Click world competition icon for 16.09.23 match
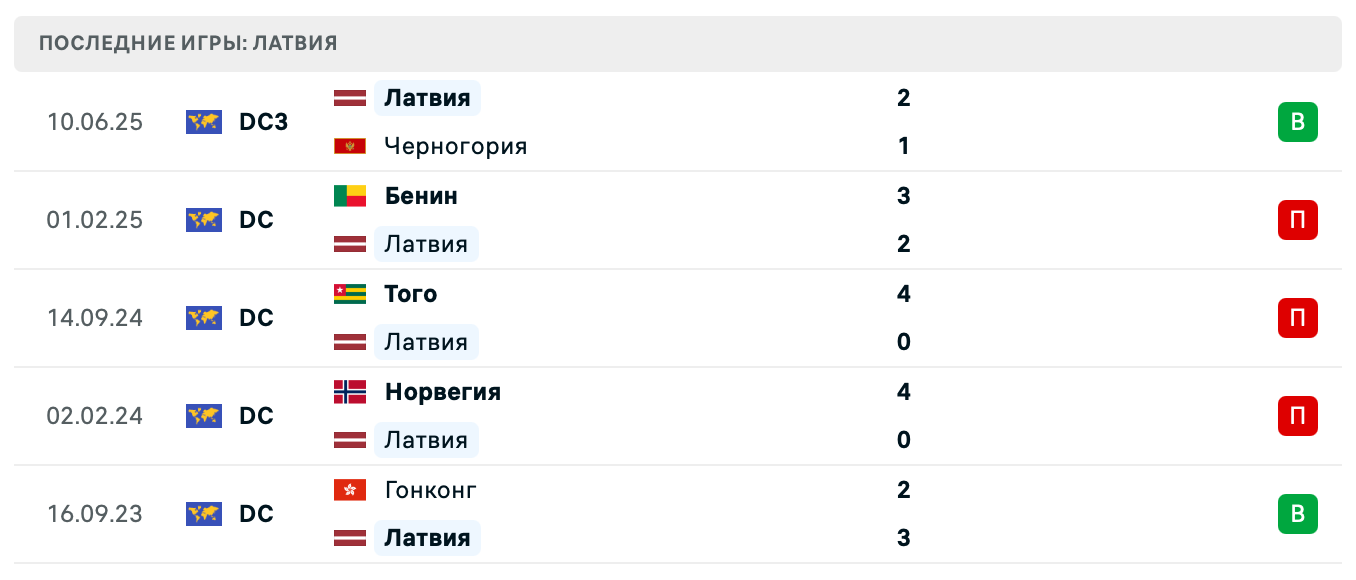1356x580 pixels. tap(204, 514)
